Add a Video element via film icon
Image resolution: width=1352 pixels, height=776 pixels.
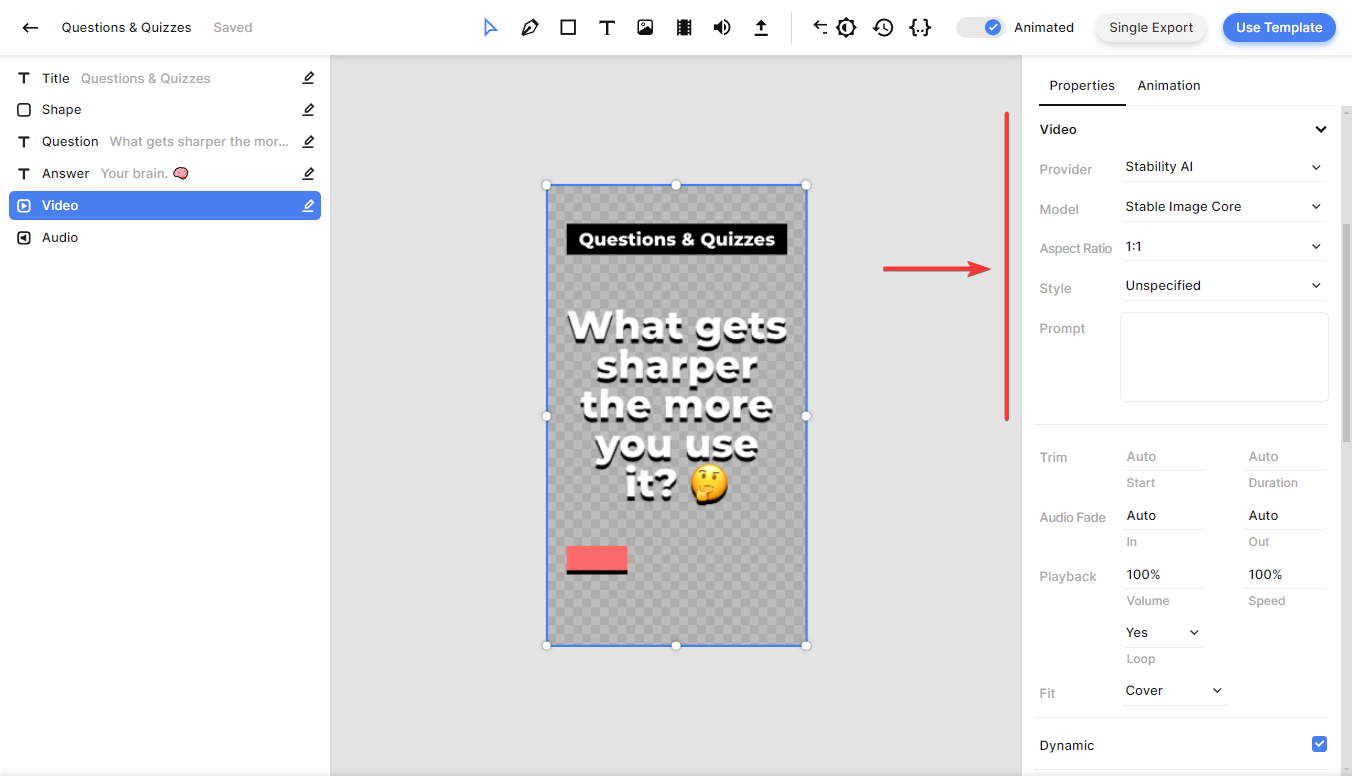point(684,28)
